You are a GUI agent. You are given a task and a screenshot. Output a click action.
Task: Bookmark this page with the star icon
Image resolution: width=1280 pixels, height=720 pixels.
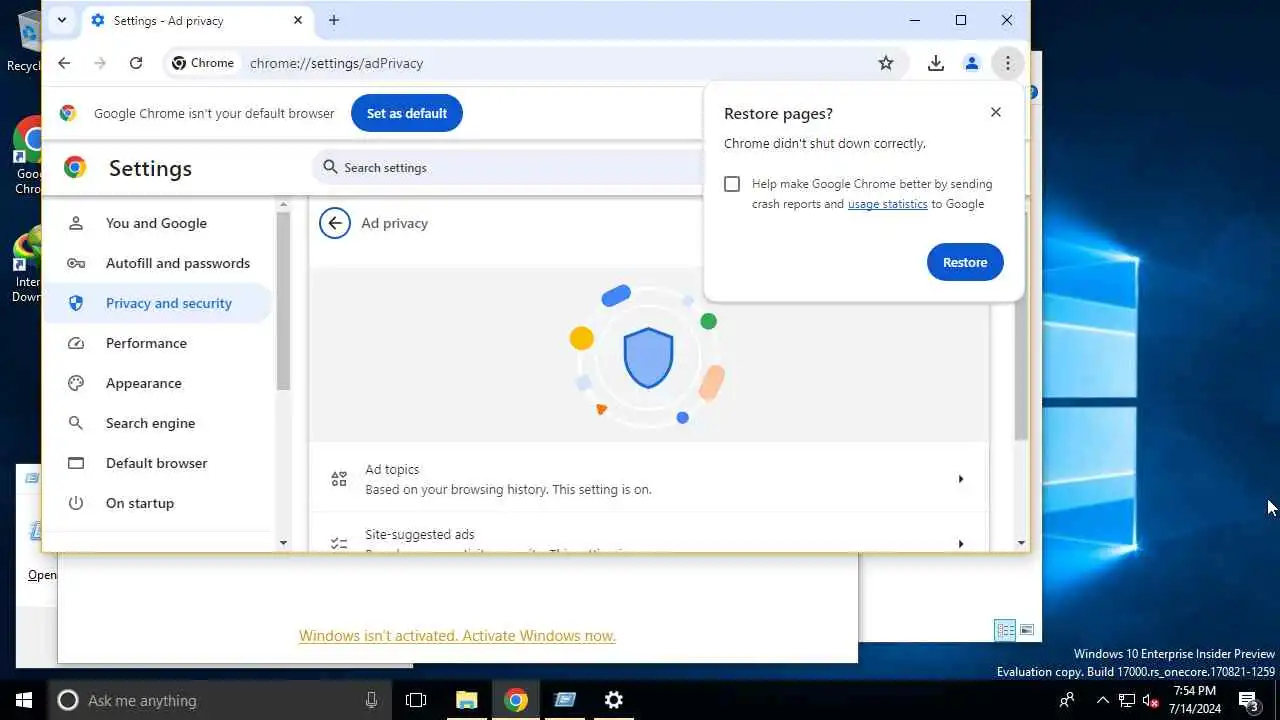coord(886,63)
